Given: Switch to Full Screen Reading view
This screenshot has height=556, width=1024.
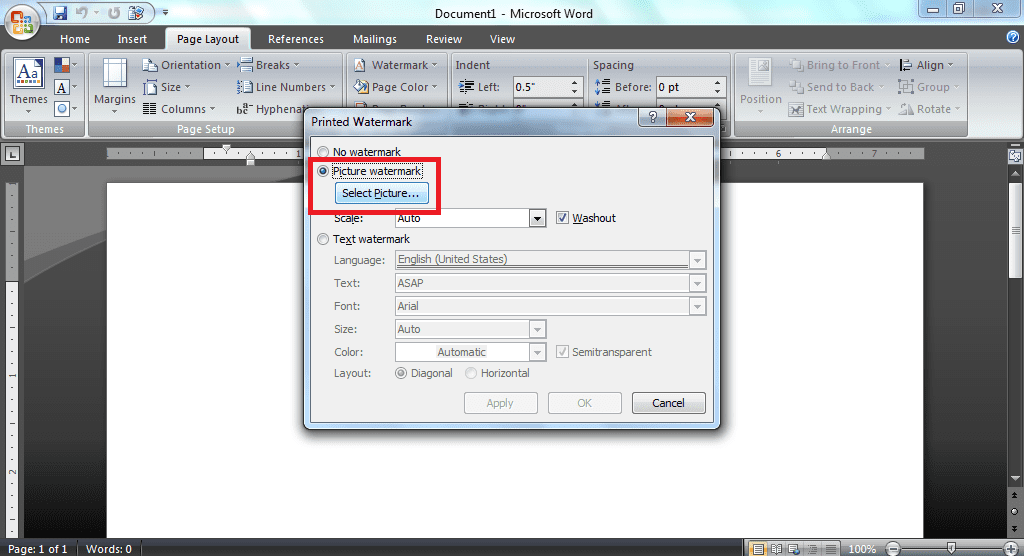Looking at the screenshot, I should [x=776, y=549].
